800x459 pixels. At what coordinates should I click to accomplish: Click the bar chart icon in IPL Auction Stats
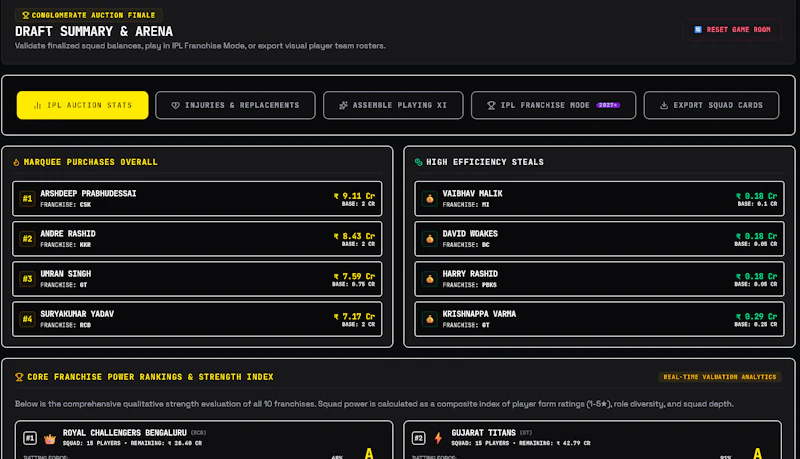point(37,105)
